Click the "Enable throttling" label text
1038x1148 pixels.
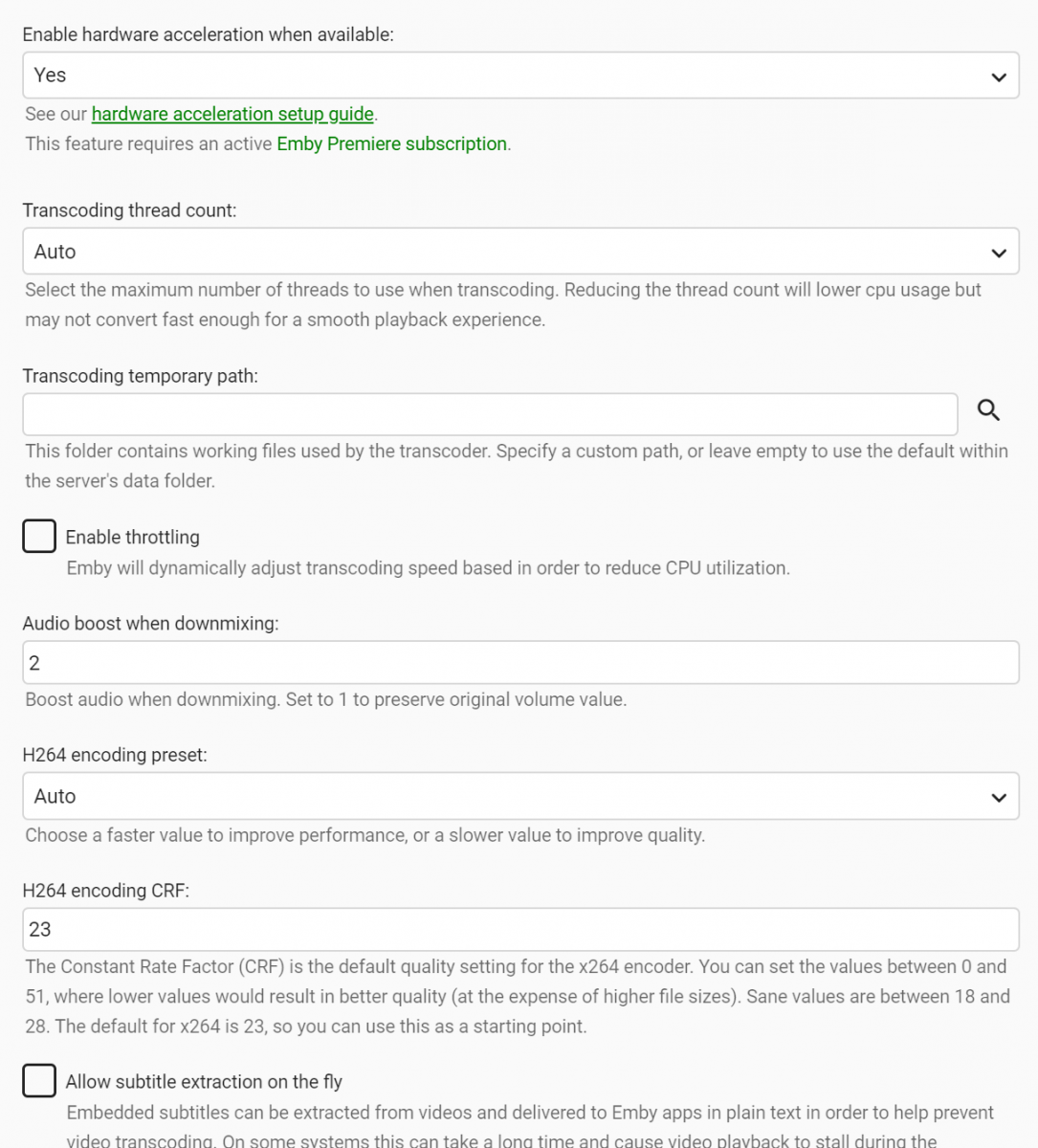coord(132,538)
